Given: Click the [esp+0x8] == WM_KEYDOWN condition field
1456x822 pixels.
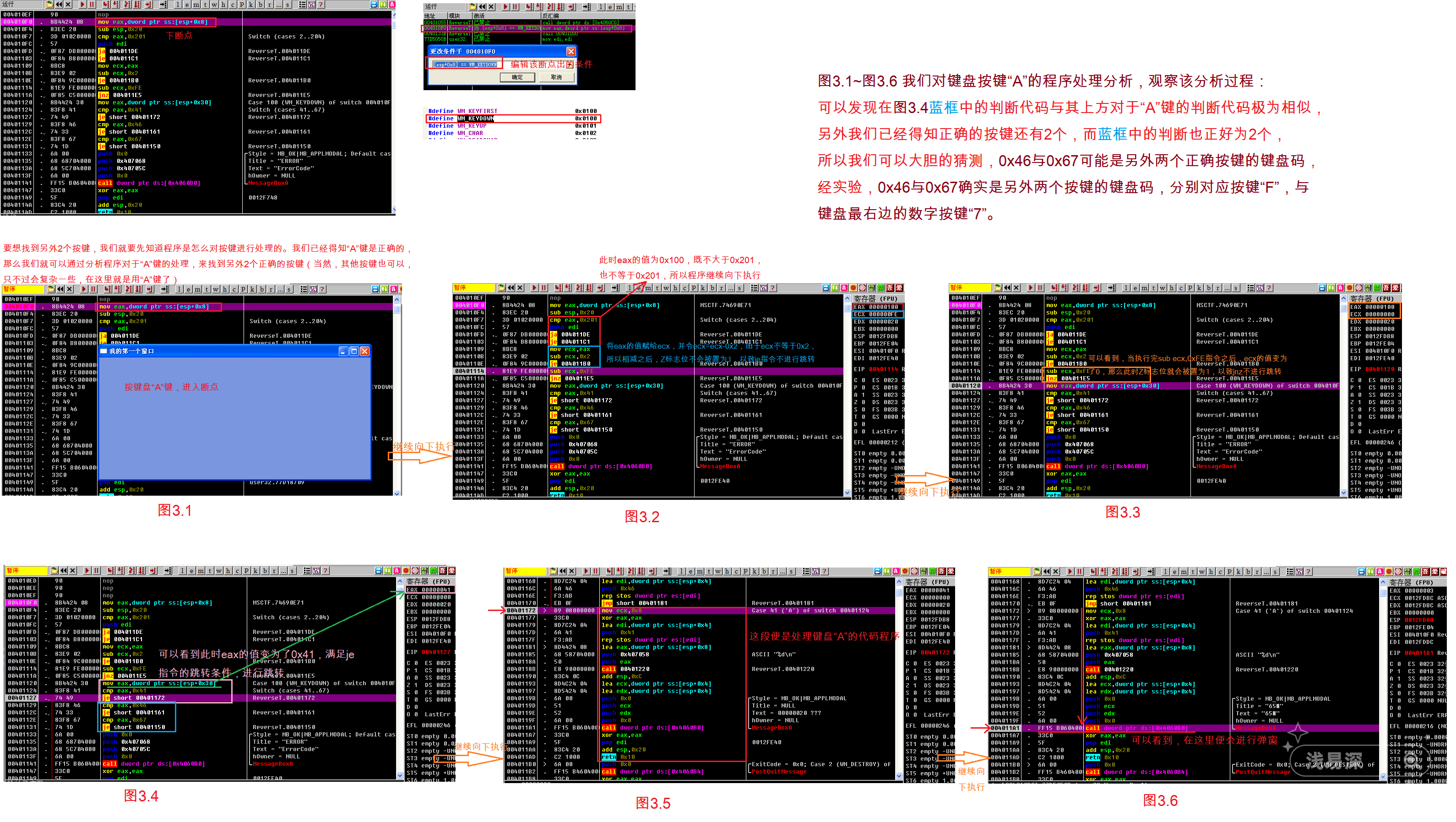Looking at the screenshot, I should click(465, 65).
